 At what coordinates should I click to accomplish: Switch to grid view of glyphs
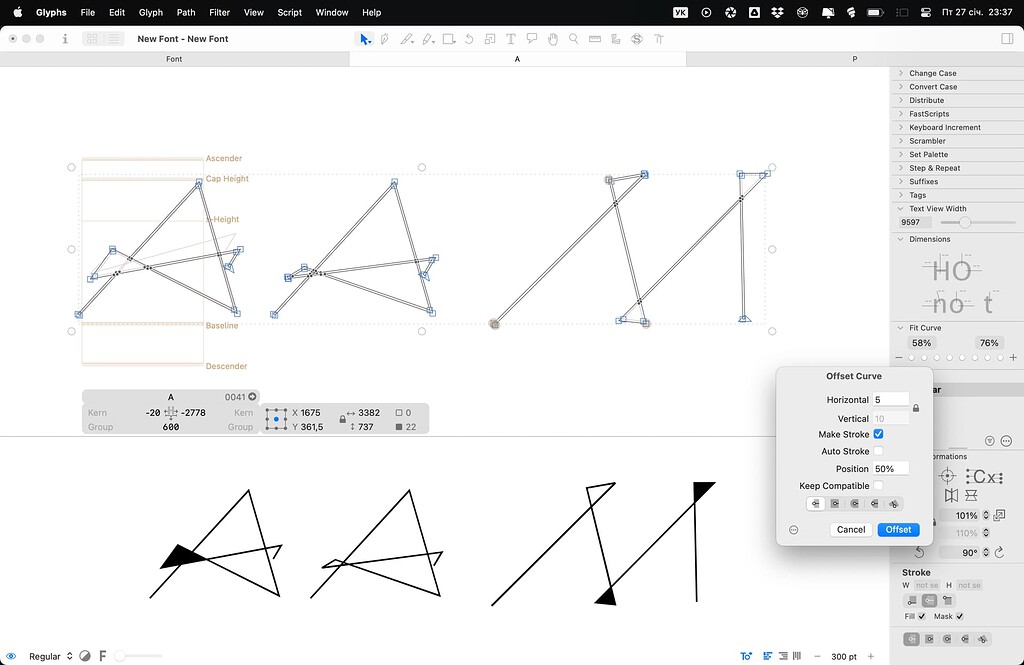click(x=92, y=39)
